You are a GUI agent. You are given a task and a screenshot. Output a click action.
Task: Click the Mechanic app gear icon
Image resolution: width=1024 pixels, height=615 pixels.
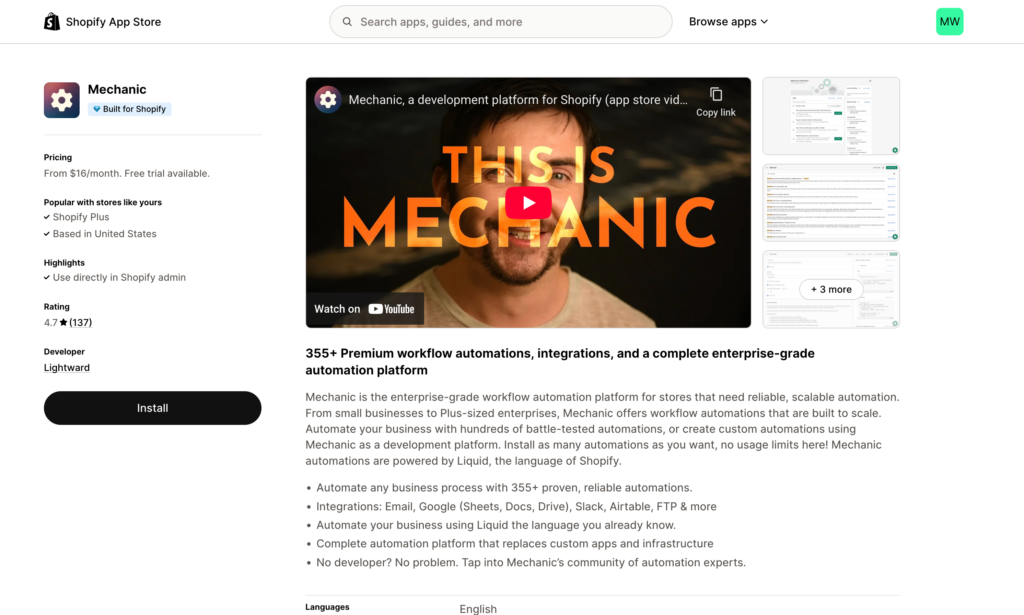pyautogui.click(x=61, y=100)
